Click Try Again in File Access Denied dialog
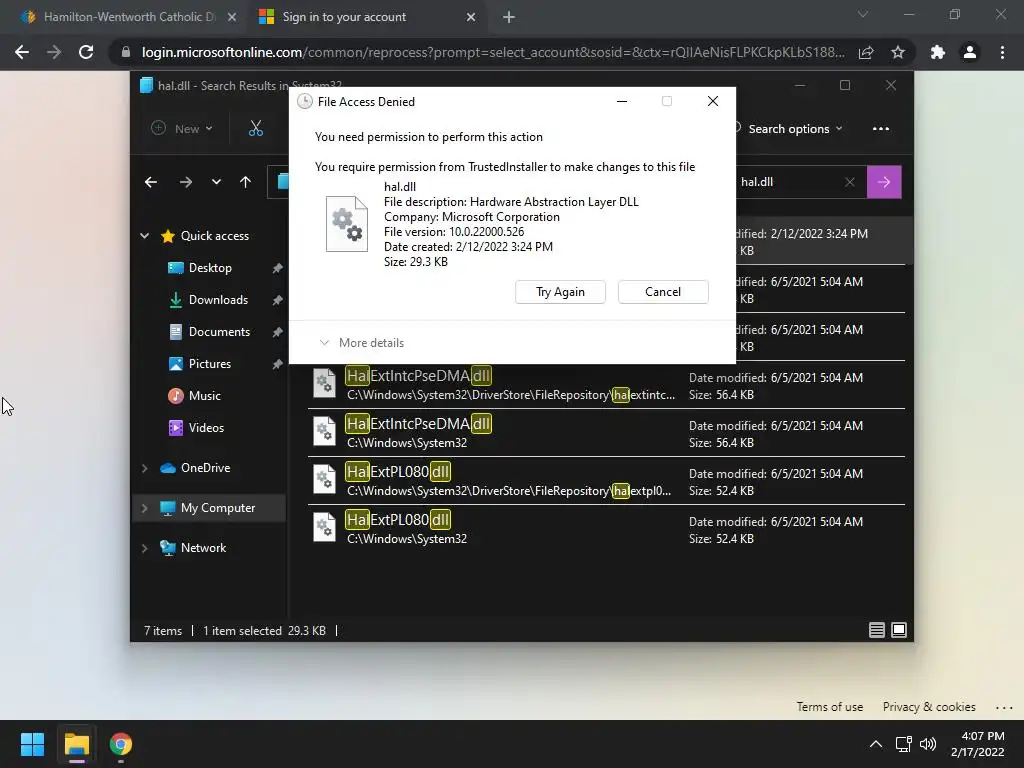The height and width of the screenshot is (768, 1024). (x=560, y=292)
